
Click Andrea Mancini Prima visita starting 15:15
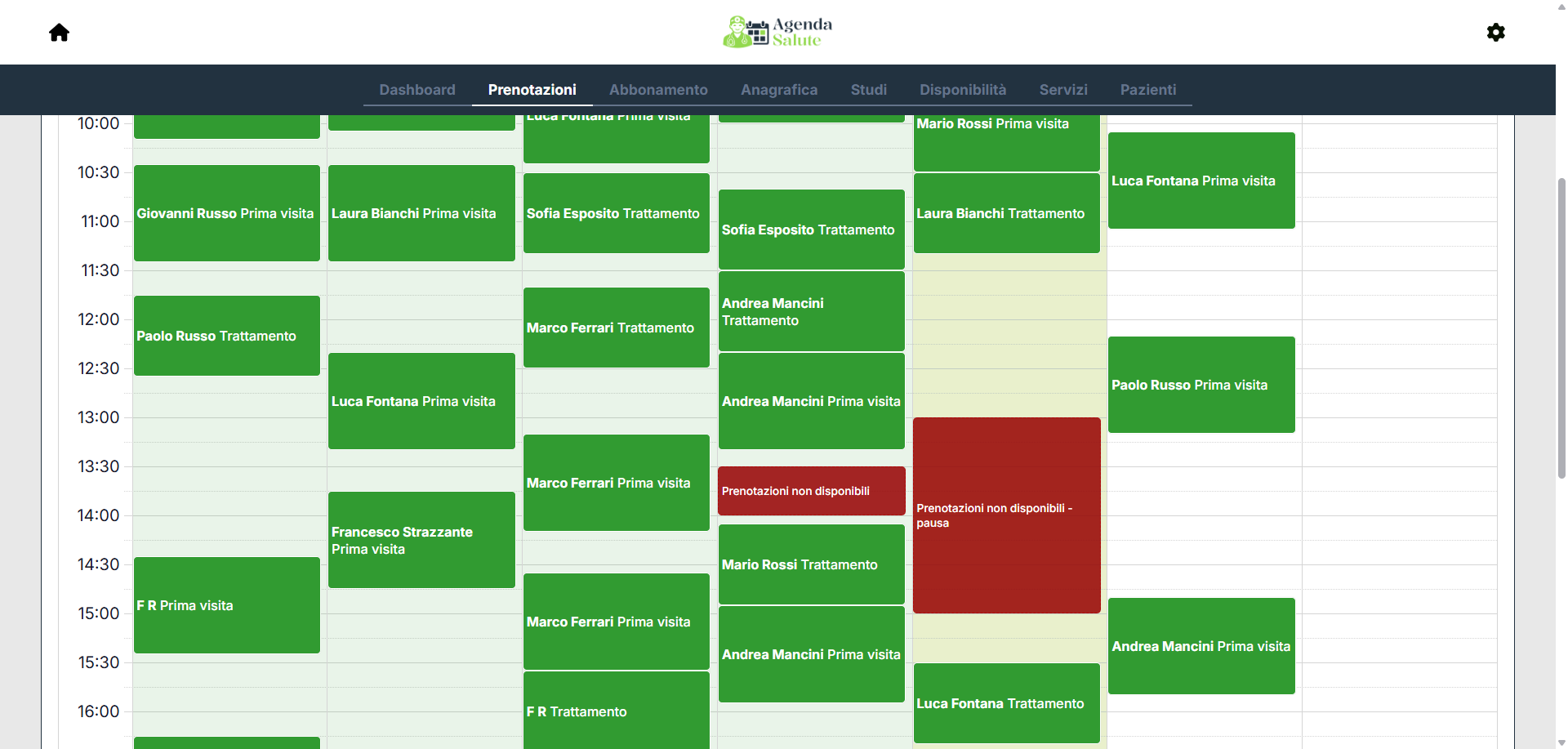tap(812, 654)
